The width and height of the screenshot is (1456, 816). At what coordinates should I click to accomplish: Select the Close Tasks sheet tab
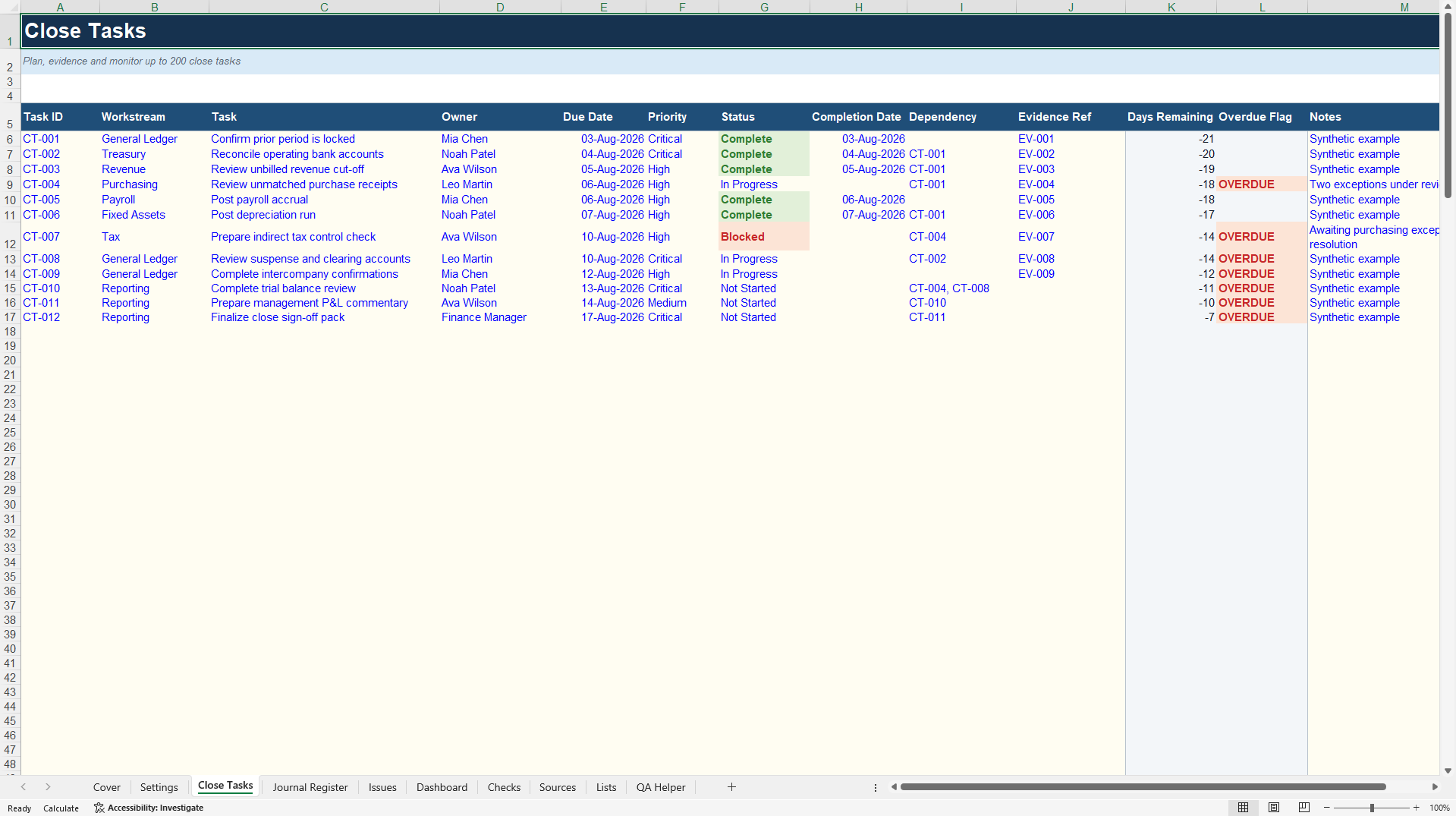tap(225, 786)
